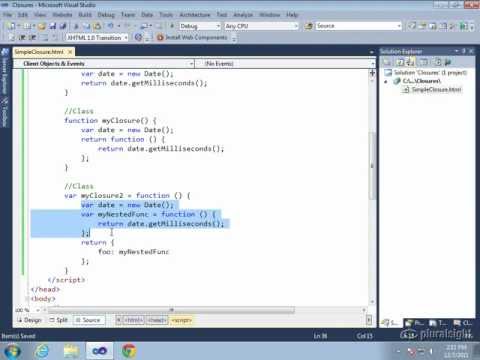The height and width of the screenshot is (360, 480).
Task: Open the XHTML 1.0 Transitional dropdown
Action: 97,38
